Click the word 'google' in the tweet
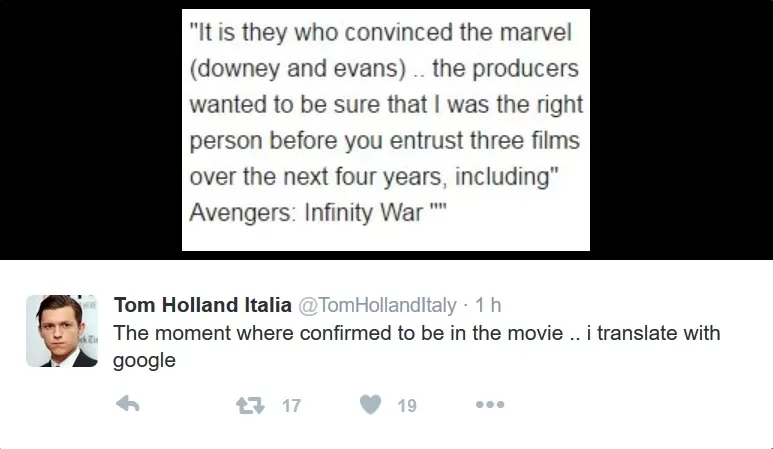The image size is (773, 449). click(x=144, y=361)
